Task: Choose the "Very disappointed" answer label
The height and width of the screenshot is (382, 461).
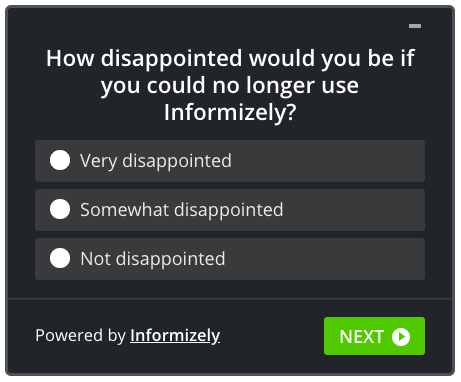Action: click(156, 161)
